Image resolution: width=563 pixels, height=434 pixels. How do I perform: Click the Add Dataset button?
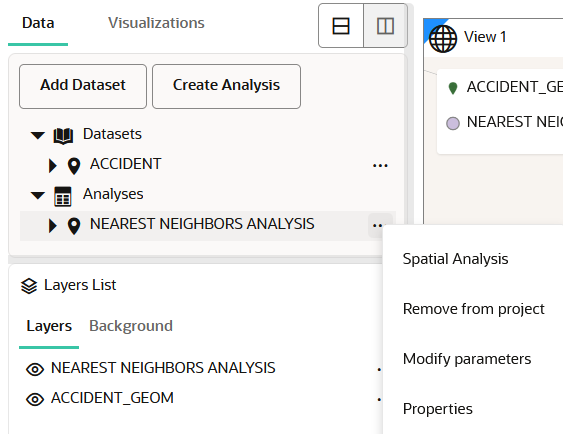[x=83, y=86]
